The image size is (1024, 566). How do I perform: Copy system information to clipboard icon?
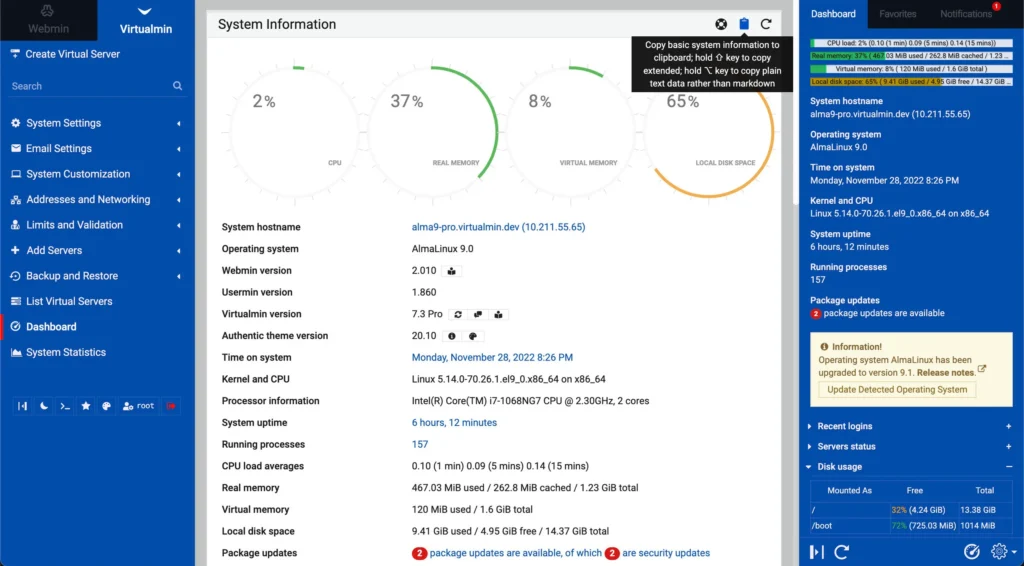[x=744, y=24]
